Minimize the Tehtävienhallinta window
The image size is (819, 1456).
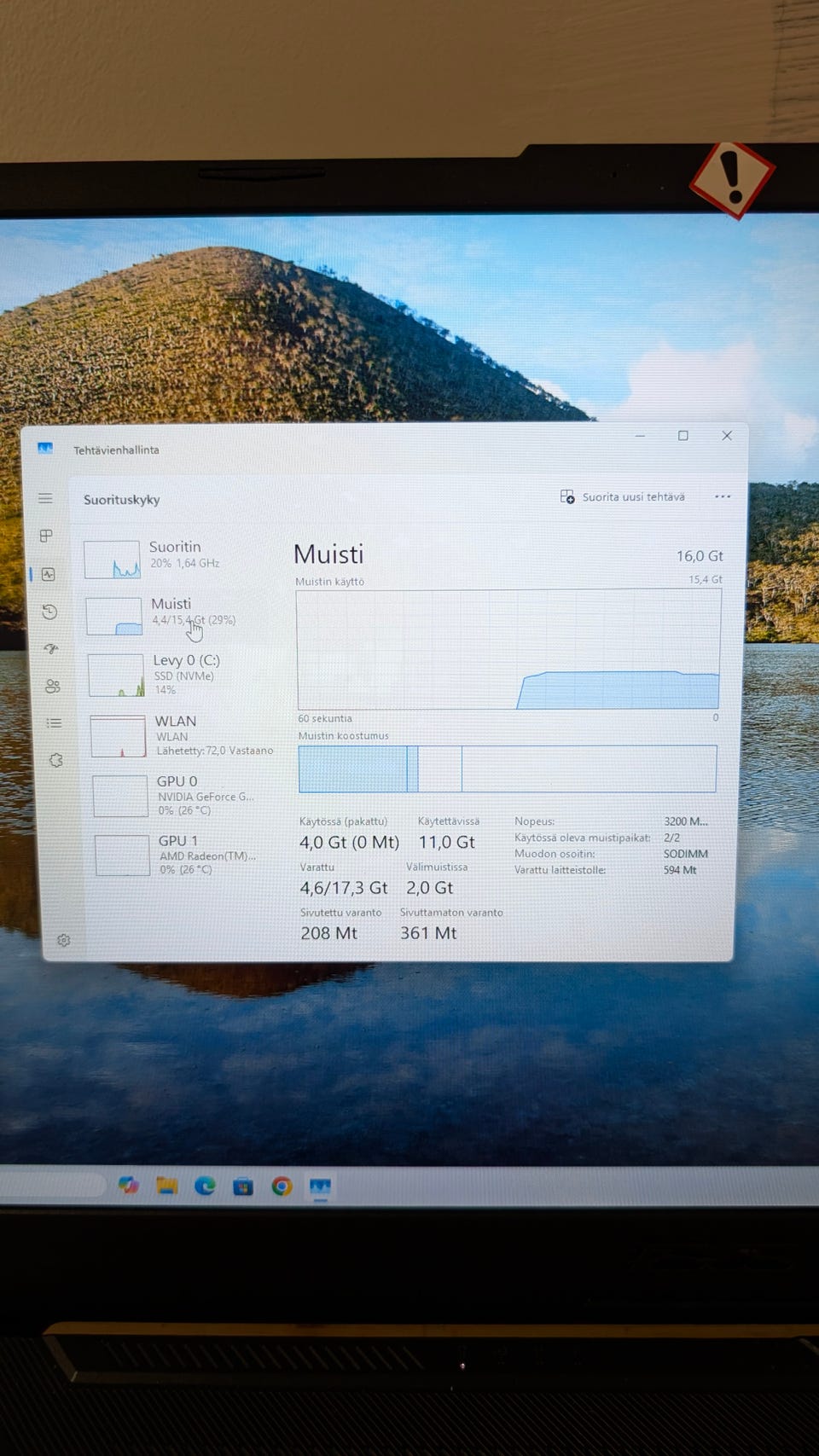pos(640,436)
